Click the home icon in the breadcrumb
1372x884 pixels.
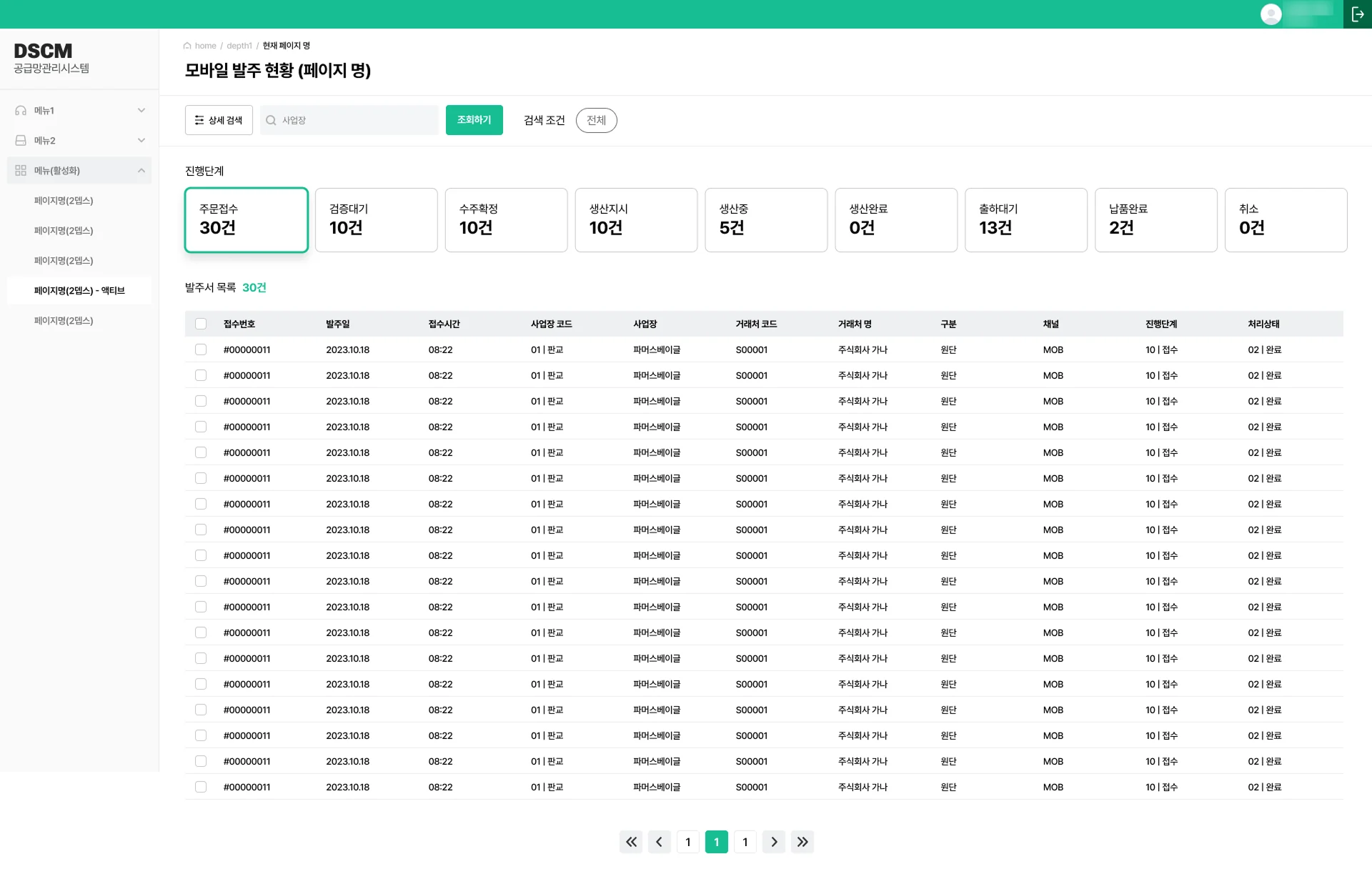[x=187, y=46]
